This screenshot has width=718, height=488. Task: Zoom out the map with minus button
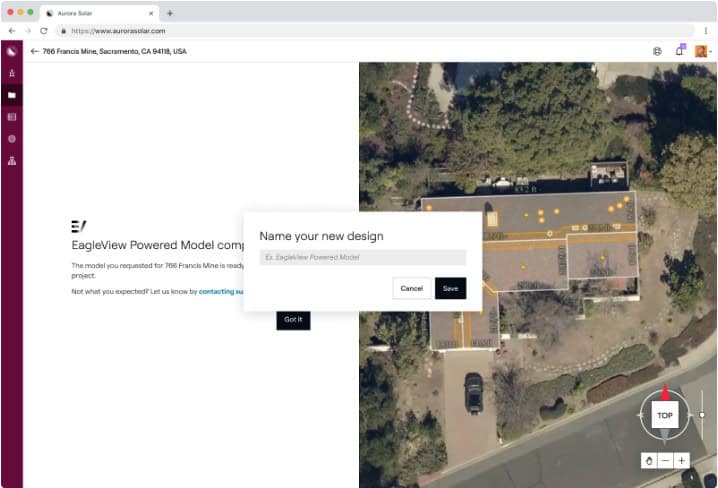[665, 461]
